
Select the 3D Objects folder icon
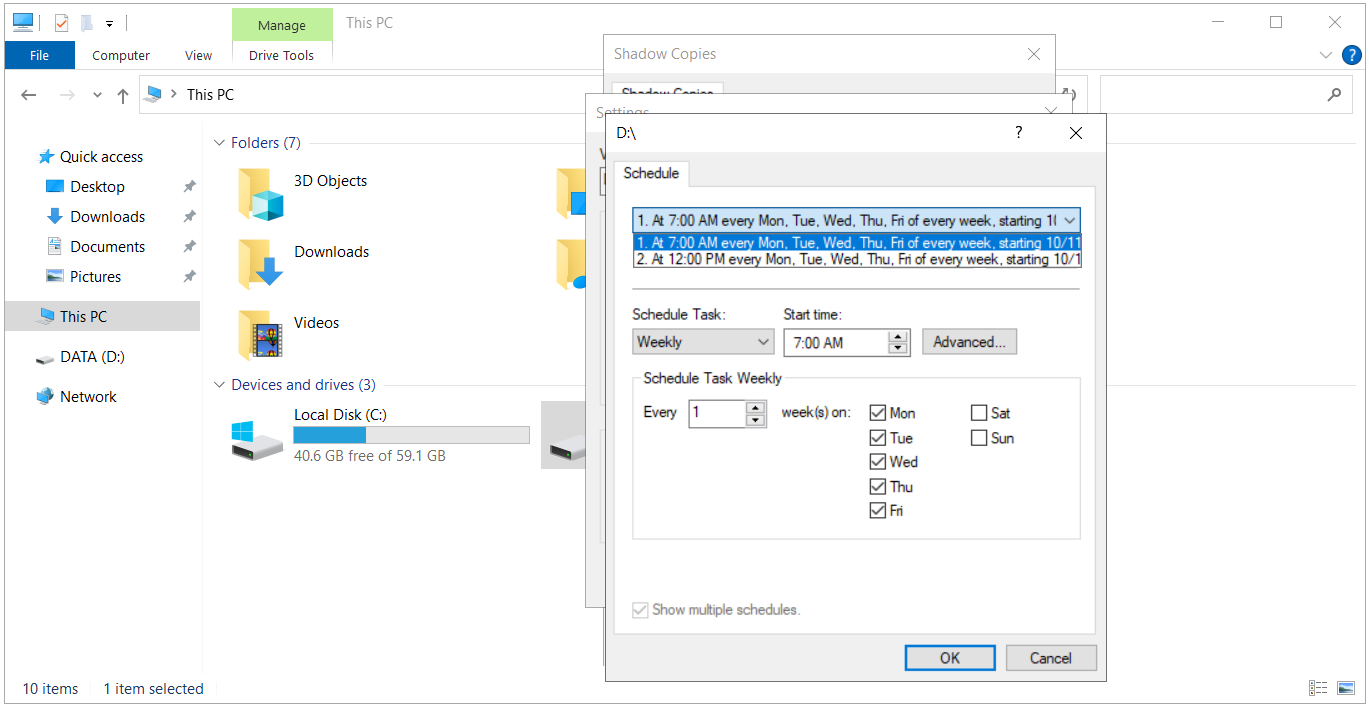(261, 194)
